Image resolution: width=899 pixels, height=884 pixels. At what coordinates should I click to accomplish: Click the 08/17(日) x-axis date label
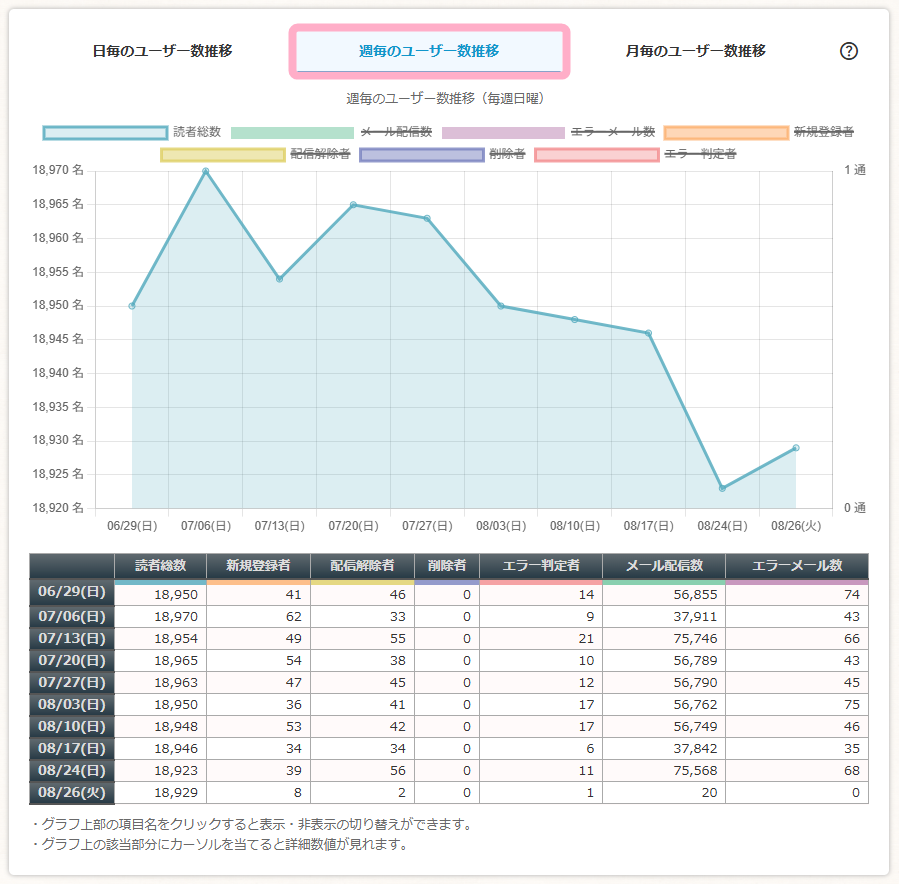point(648,526)
